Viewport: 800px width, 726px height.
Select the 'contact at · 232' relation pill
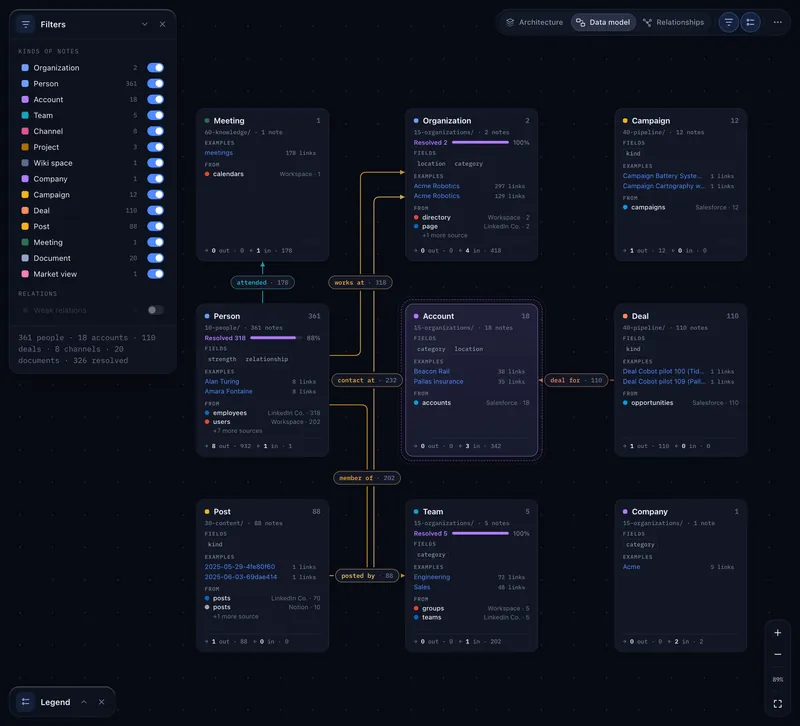[x=367, y=380]
